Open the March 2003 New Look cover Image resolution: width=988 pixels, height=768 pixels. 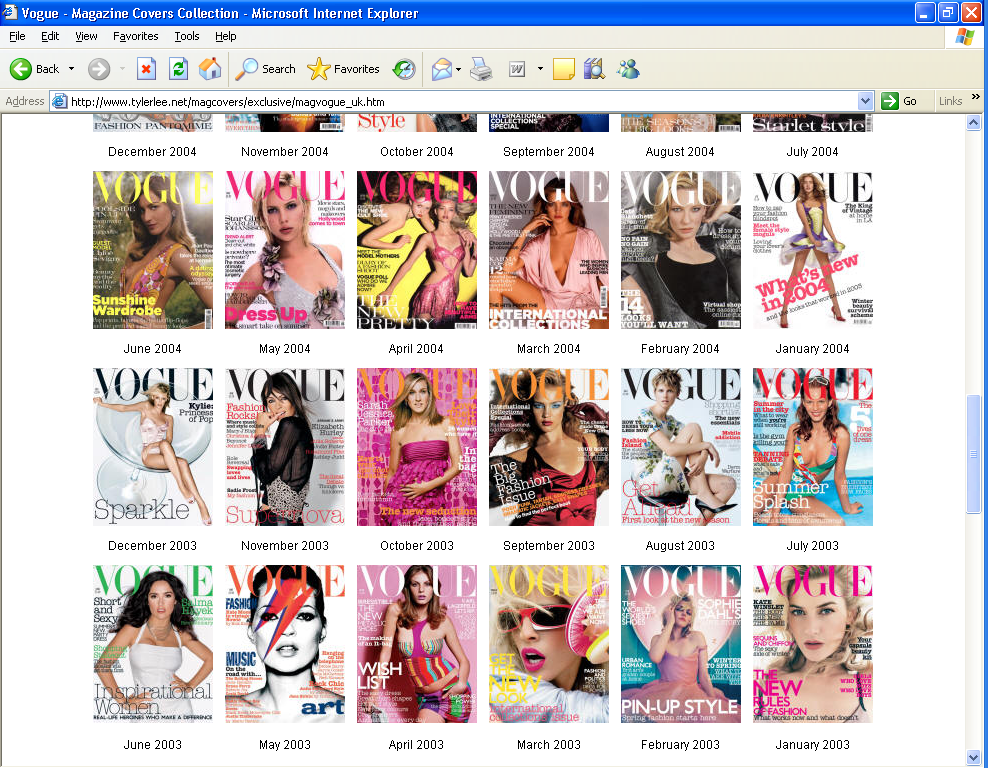(549, 644)
